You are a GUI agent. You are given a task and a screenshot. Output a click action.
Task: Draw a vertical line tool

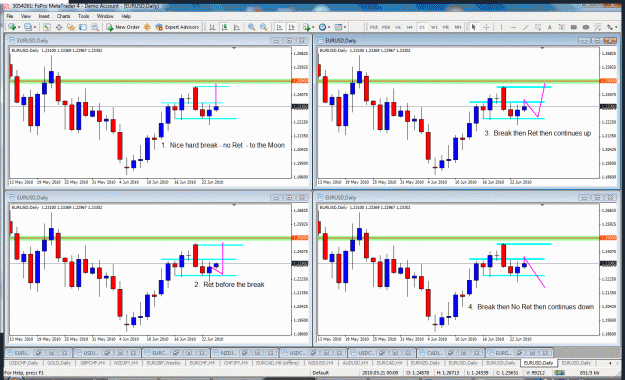click(x=501, y=27)
